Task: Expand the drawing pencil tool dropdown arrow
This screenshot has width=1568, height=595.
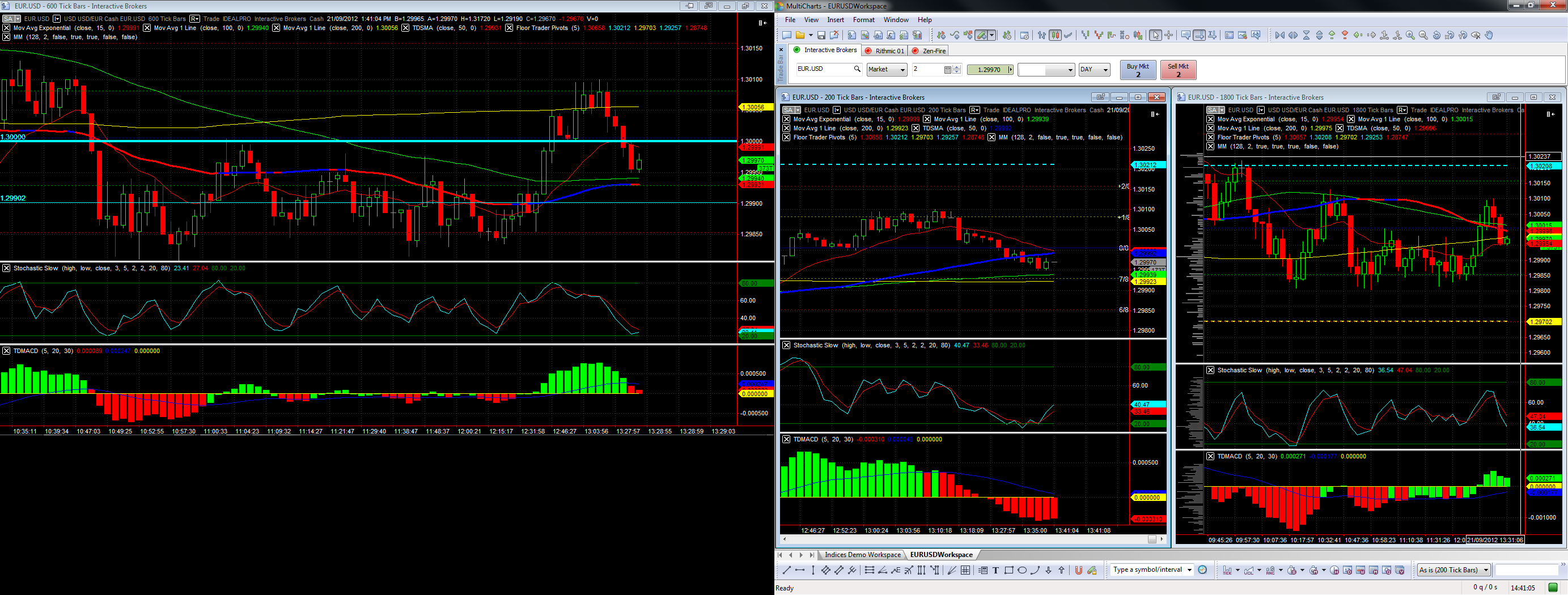Action: [992, 35]
